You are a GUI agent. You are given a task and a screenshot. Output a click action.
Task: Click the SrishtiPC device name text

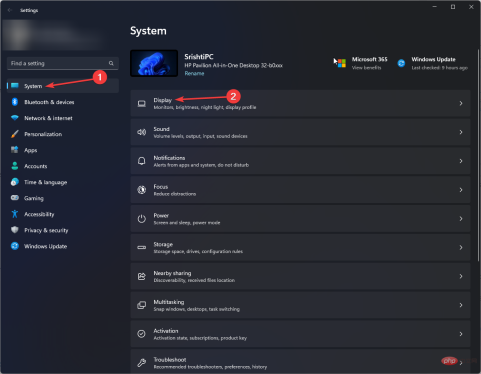coord(199,57)
